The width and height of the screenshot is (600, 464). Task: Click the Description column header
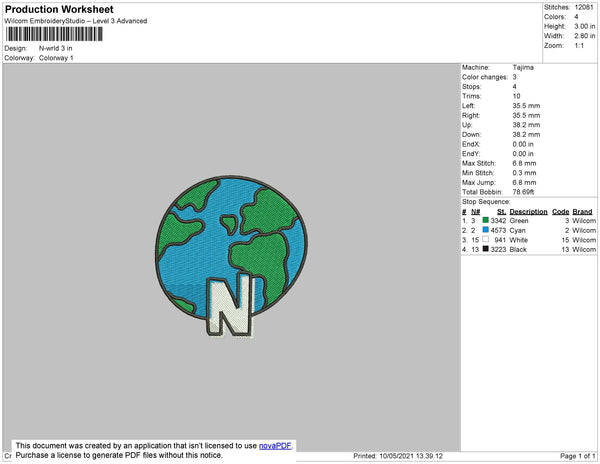click(528, 212)
